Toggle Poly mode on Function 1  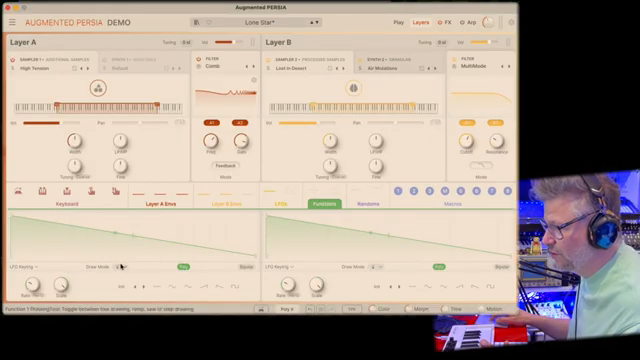(x=184, y=267)
